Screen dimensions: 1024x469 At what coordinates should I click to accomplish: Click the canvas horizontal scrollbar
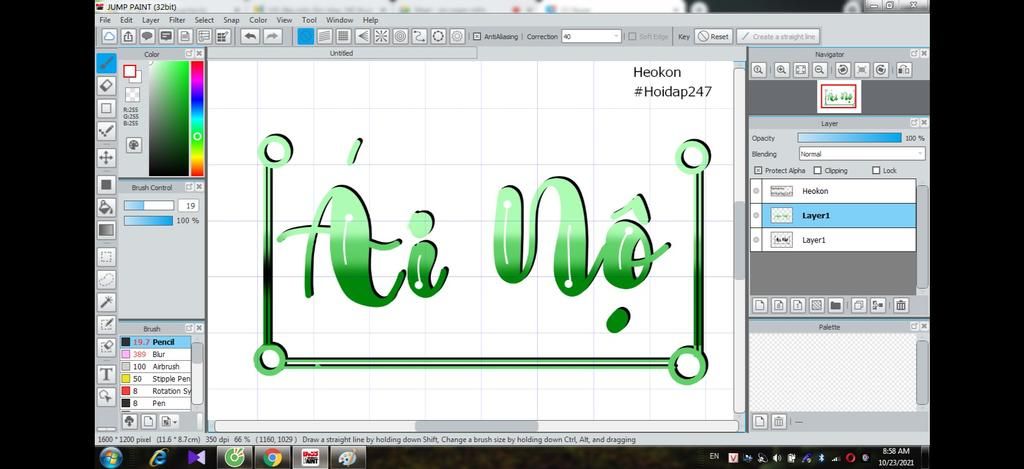477,426
